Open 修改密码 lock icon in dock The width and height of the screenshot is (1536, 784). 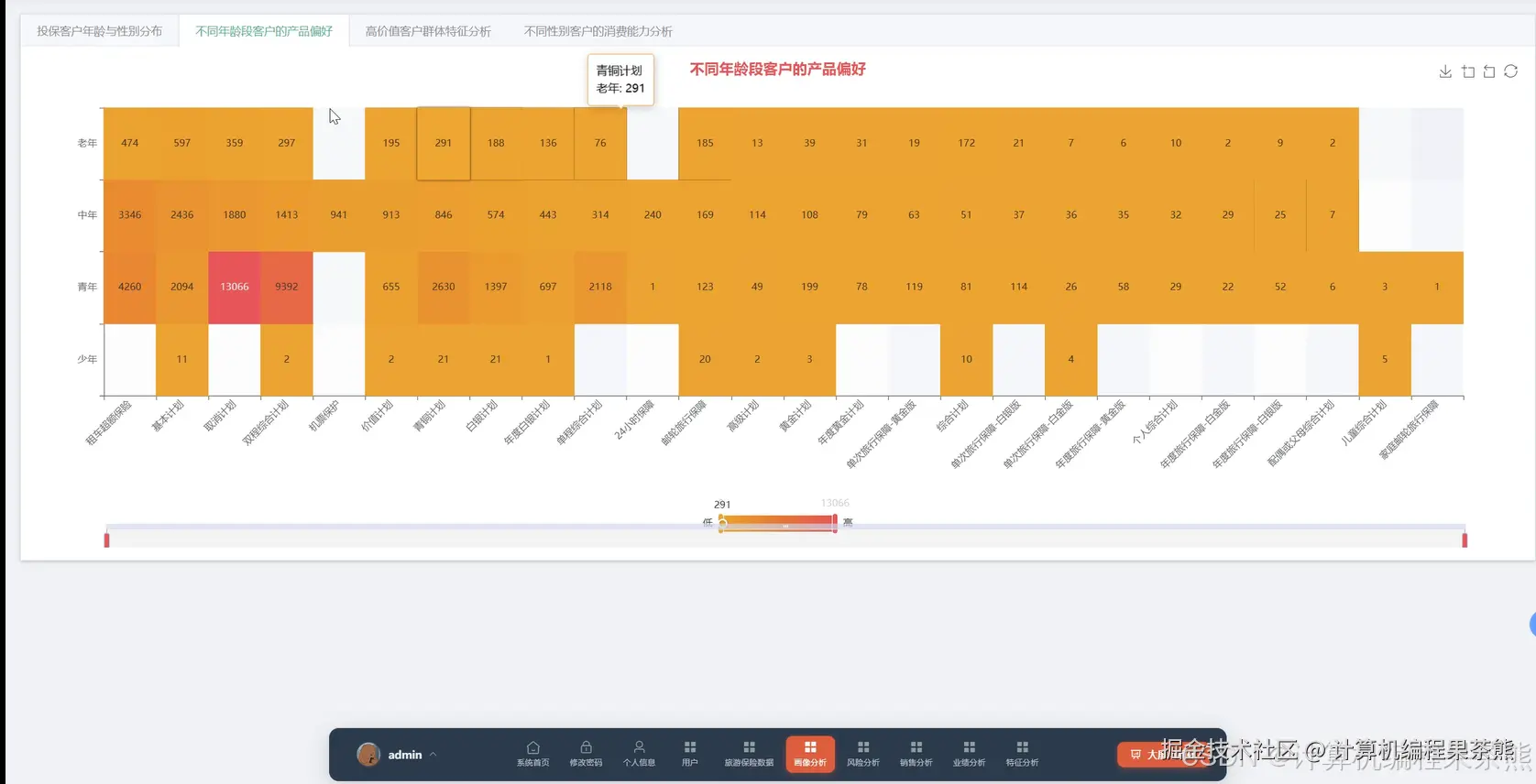pos(586,754)
